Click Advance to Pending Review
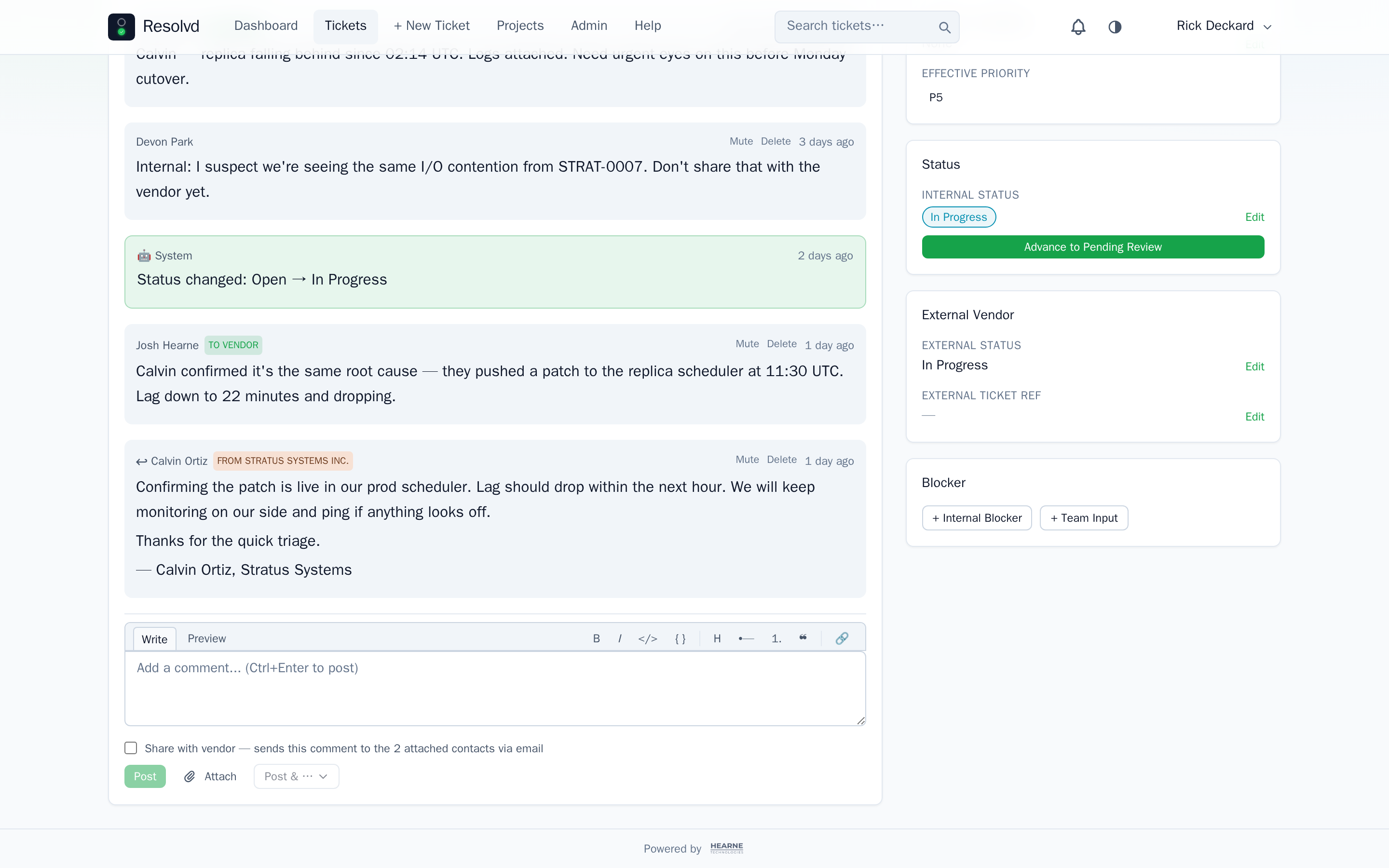 point(1093,247)
